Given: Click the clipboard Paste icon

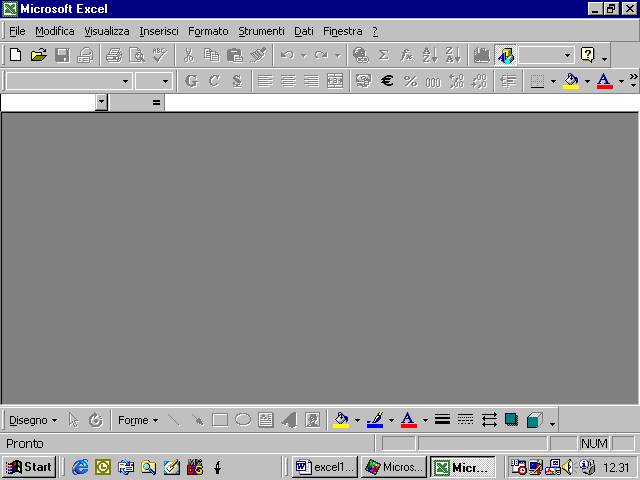Looking at the screenshot, I should (x=235, y=55).
